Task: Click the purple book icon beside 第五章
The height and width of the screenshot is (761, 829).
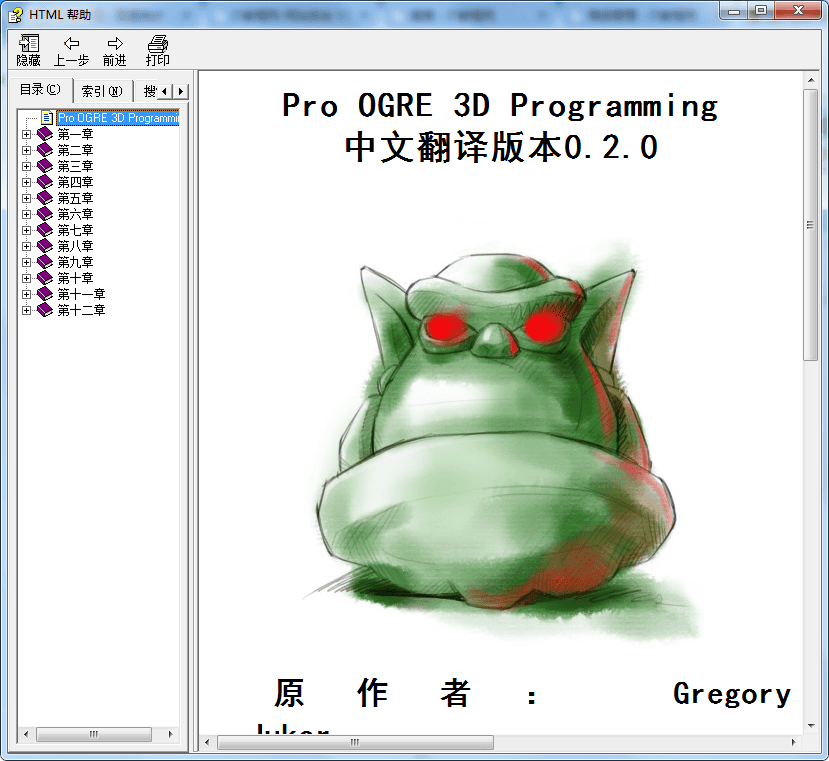Action: (x=44, y=197)
